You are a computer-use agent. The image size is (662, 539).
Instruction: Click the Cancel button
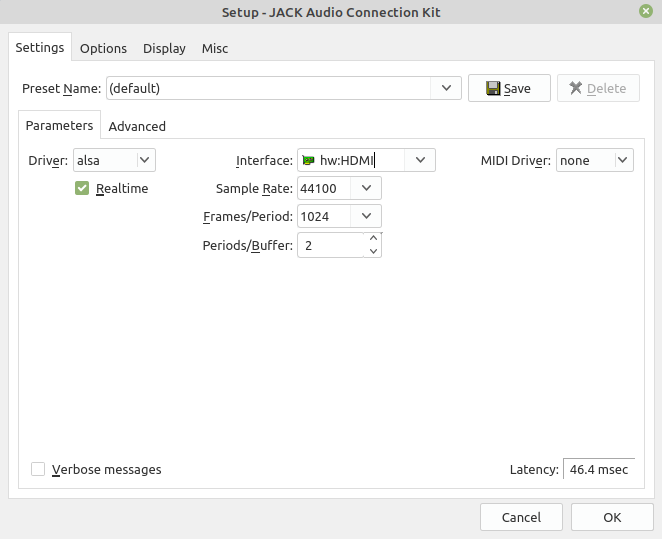(x=521, y=517)
